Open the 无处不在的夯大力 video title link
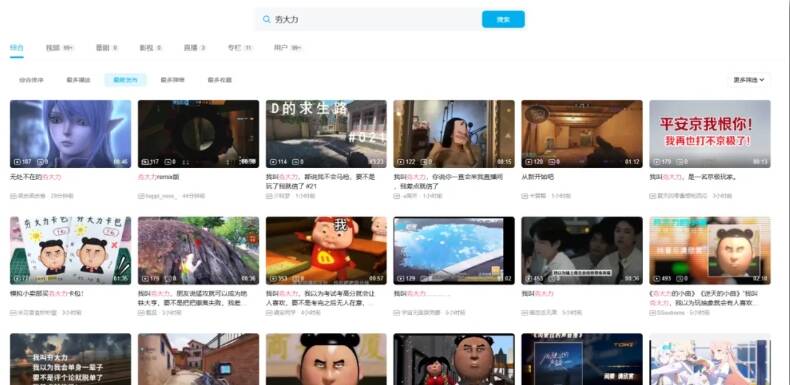Image resolution: width=790 pixels, height=385 pixels. point(36,177)
